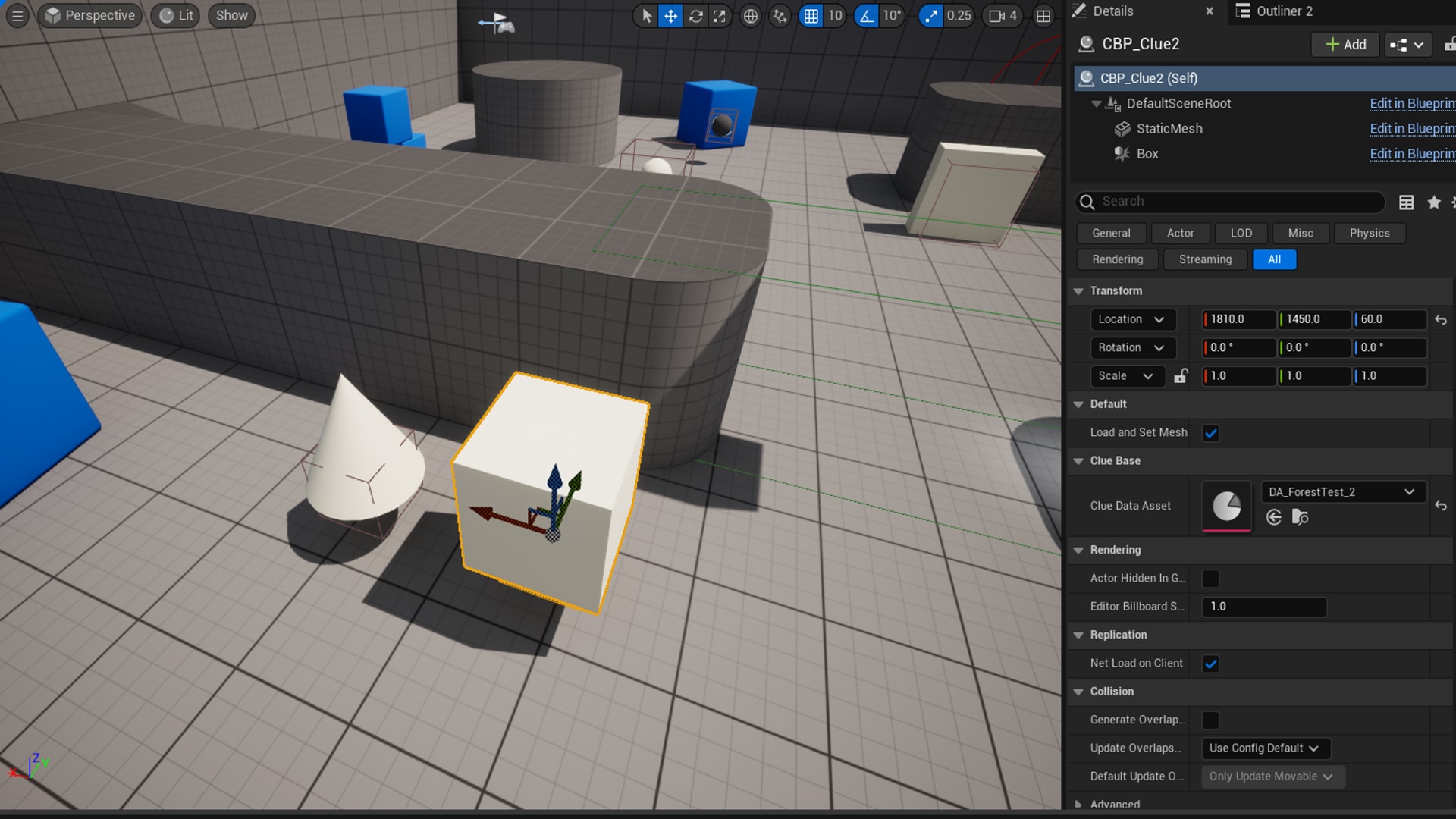Image resolution: width=1456 pixels, height=819 pixels.
Task: Select the All properties tab
Action: pyautogui.click(x=1275, y=259)
